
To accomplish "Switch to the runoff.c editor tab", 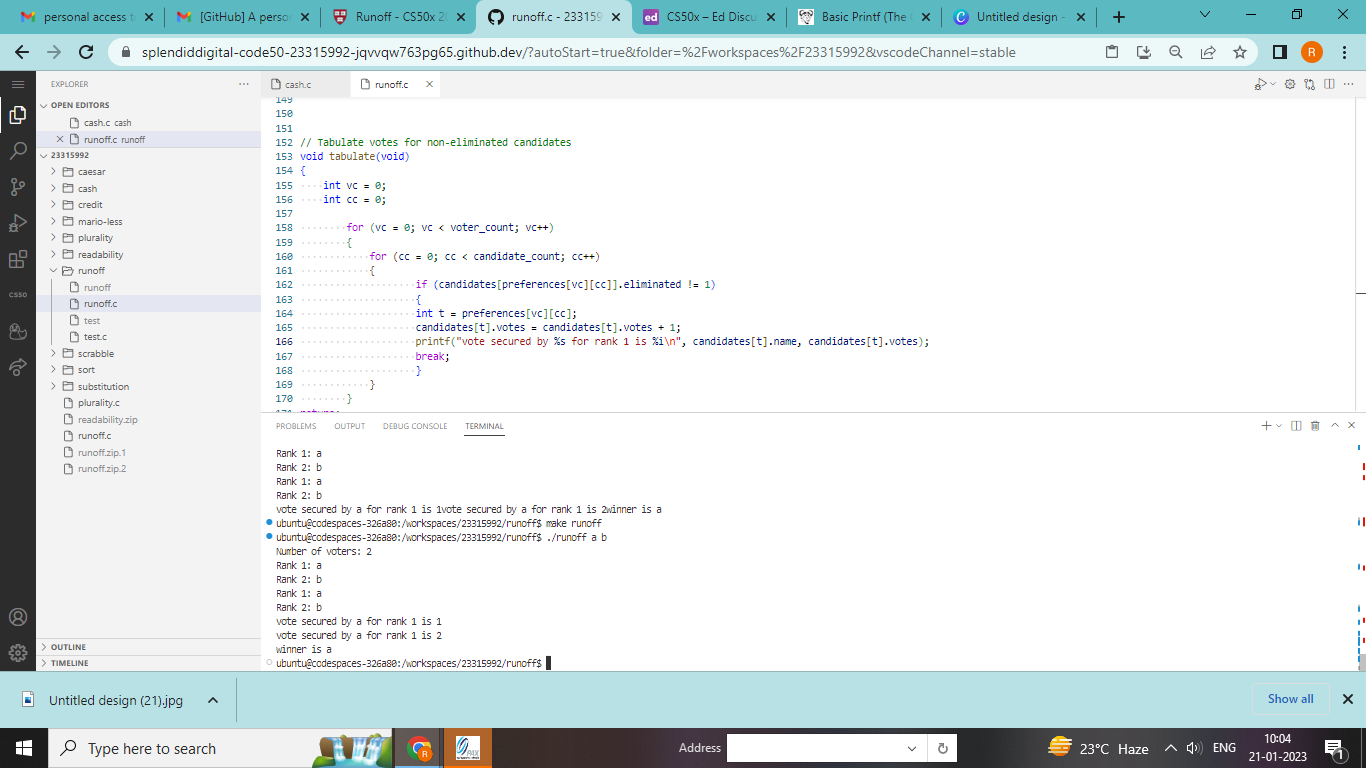I will (396, 85).
